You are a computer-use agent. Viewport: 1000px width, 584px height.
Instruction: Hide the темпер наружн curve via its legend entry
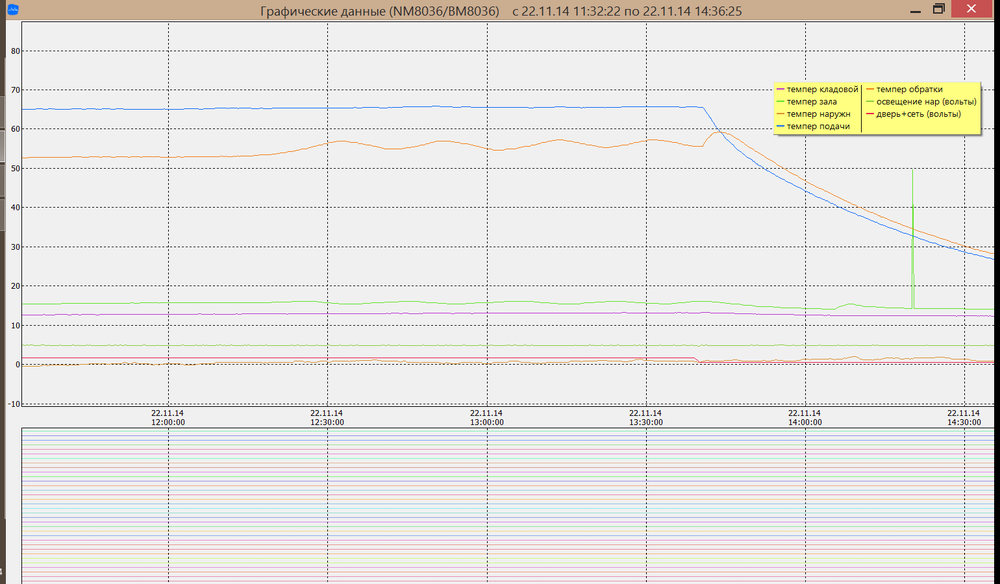pyautogui.click(x=820, y=114)
